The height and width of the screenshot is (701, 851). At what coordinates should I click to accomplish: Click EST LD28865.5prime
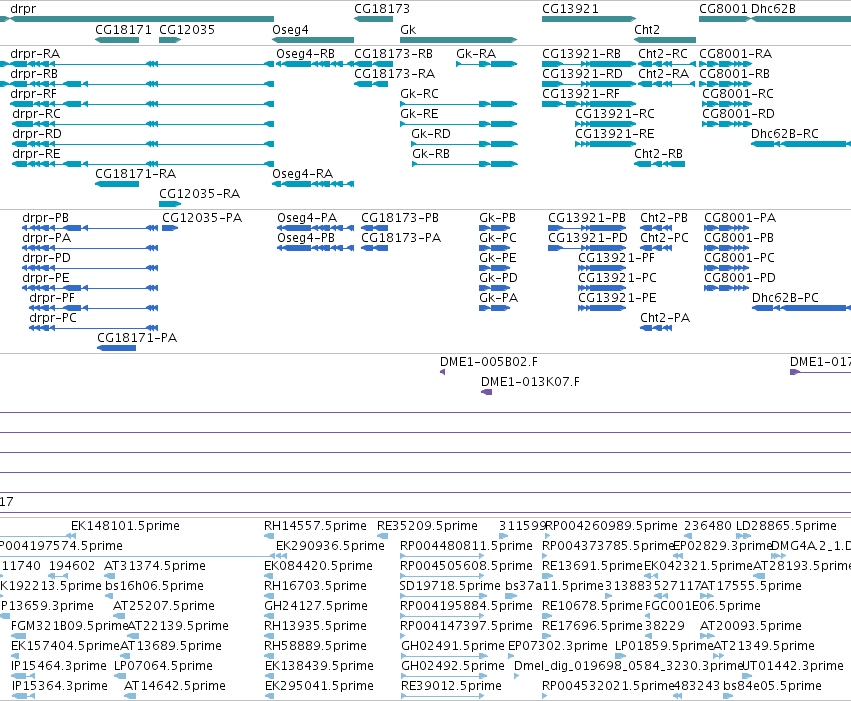[x=786, y=526]
